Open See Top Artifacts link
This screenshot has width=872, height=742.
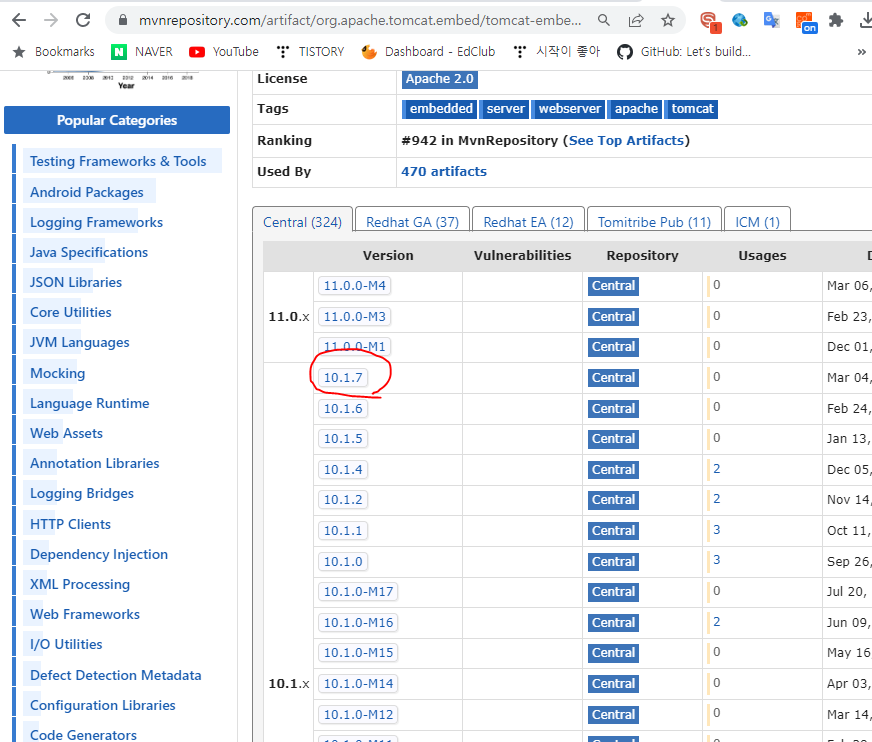pos(626,140)
